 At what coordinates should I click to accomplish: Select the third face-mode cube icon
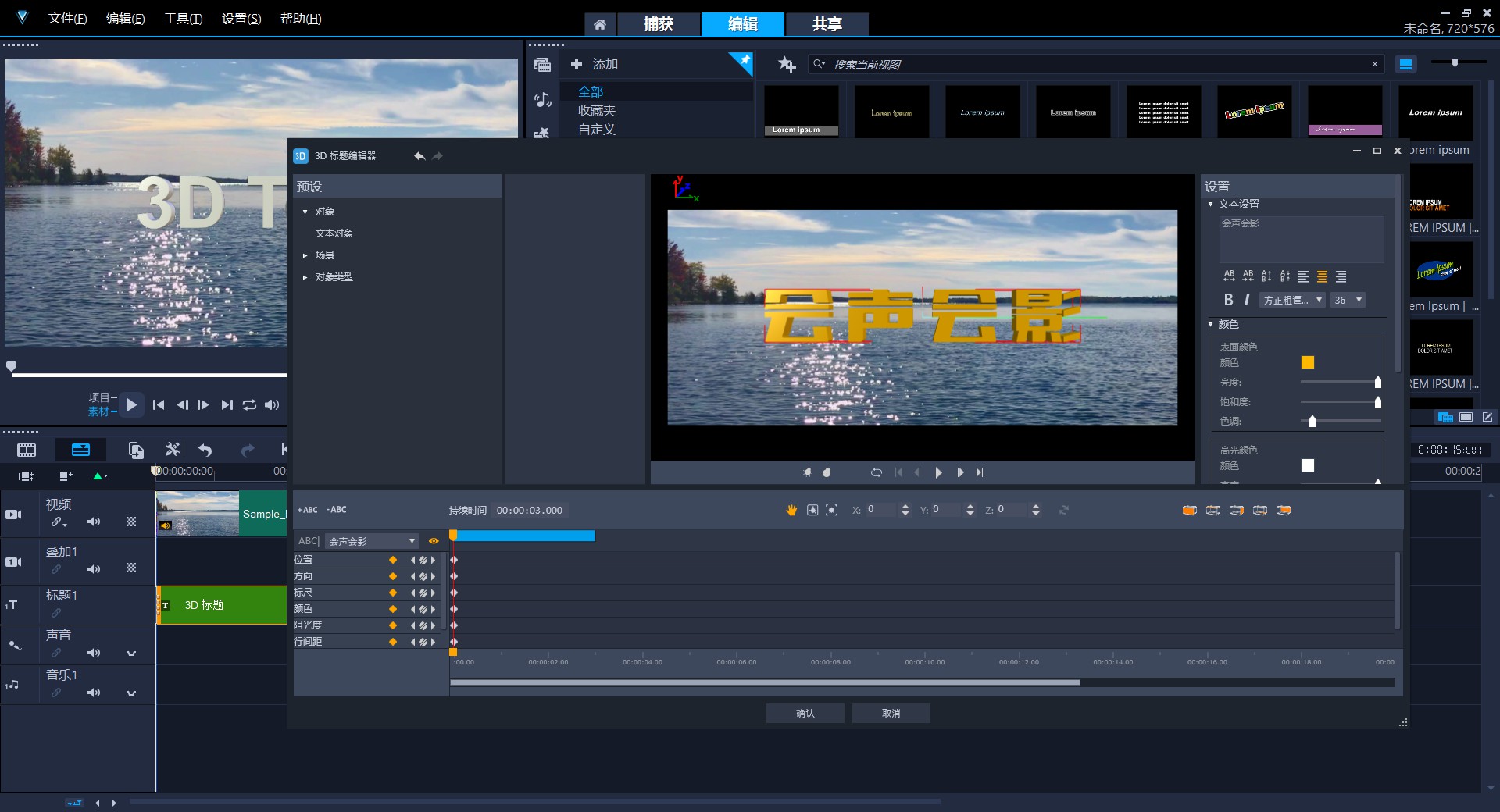click(1237, 510)
